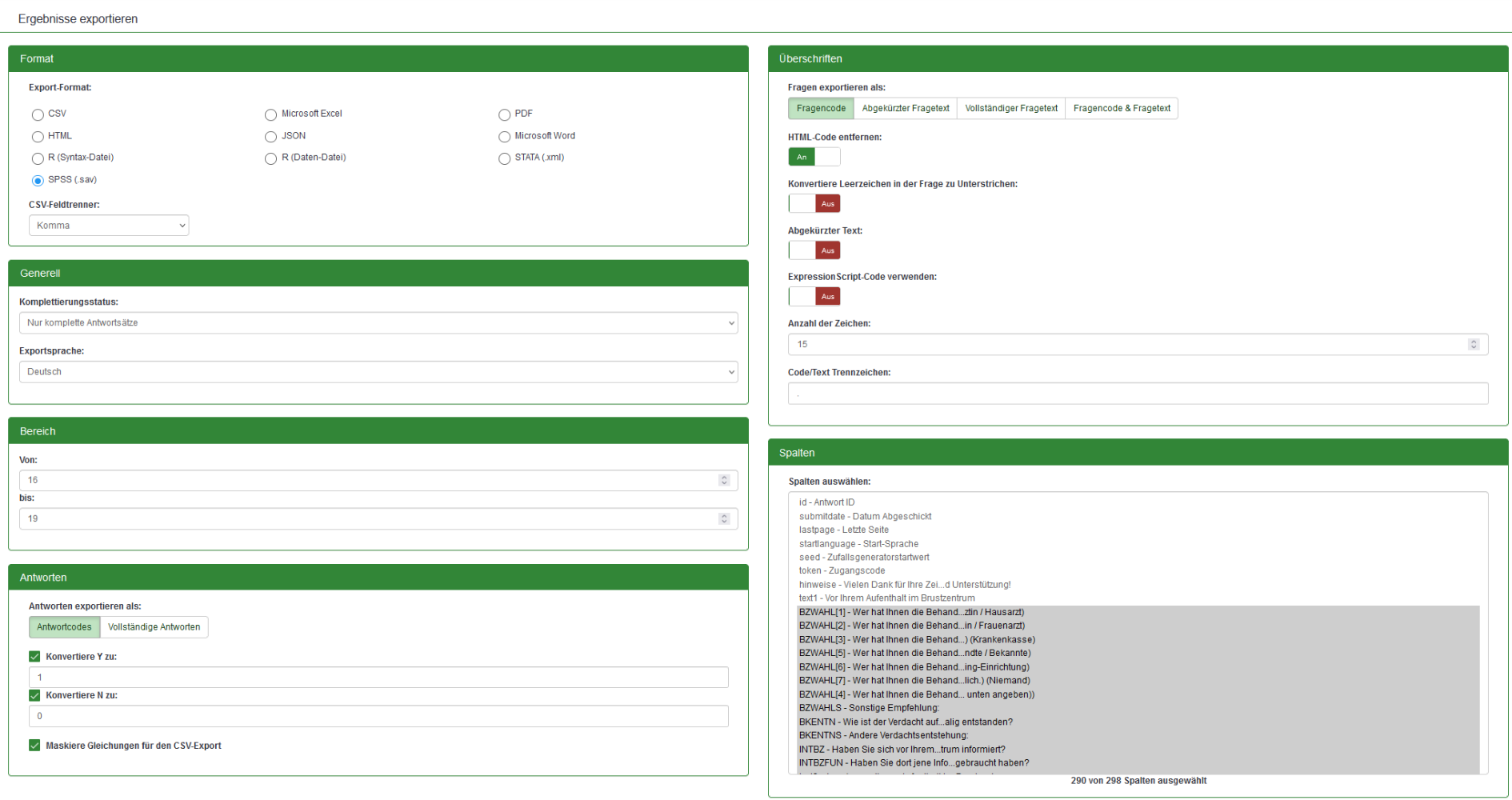The width and height of the screenshot is (1512, 800).
Task: Select the PDF export format option
Action: pos(504,114)
